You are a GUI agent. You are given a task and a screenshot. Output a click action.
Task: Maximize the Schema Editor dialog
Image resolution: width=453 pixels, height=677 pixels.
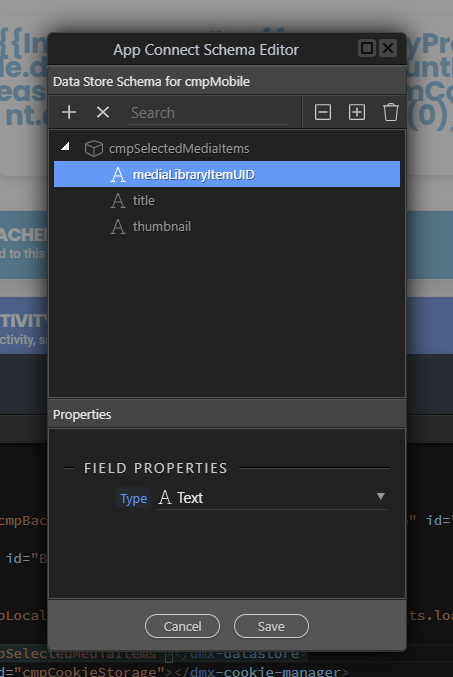pyautogui.click(x=367, y=48)
